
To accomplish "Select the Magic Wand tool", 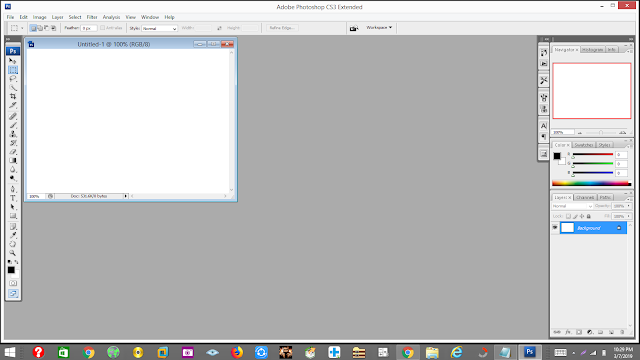I will tap(13, 88).
